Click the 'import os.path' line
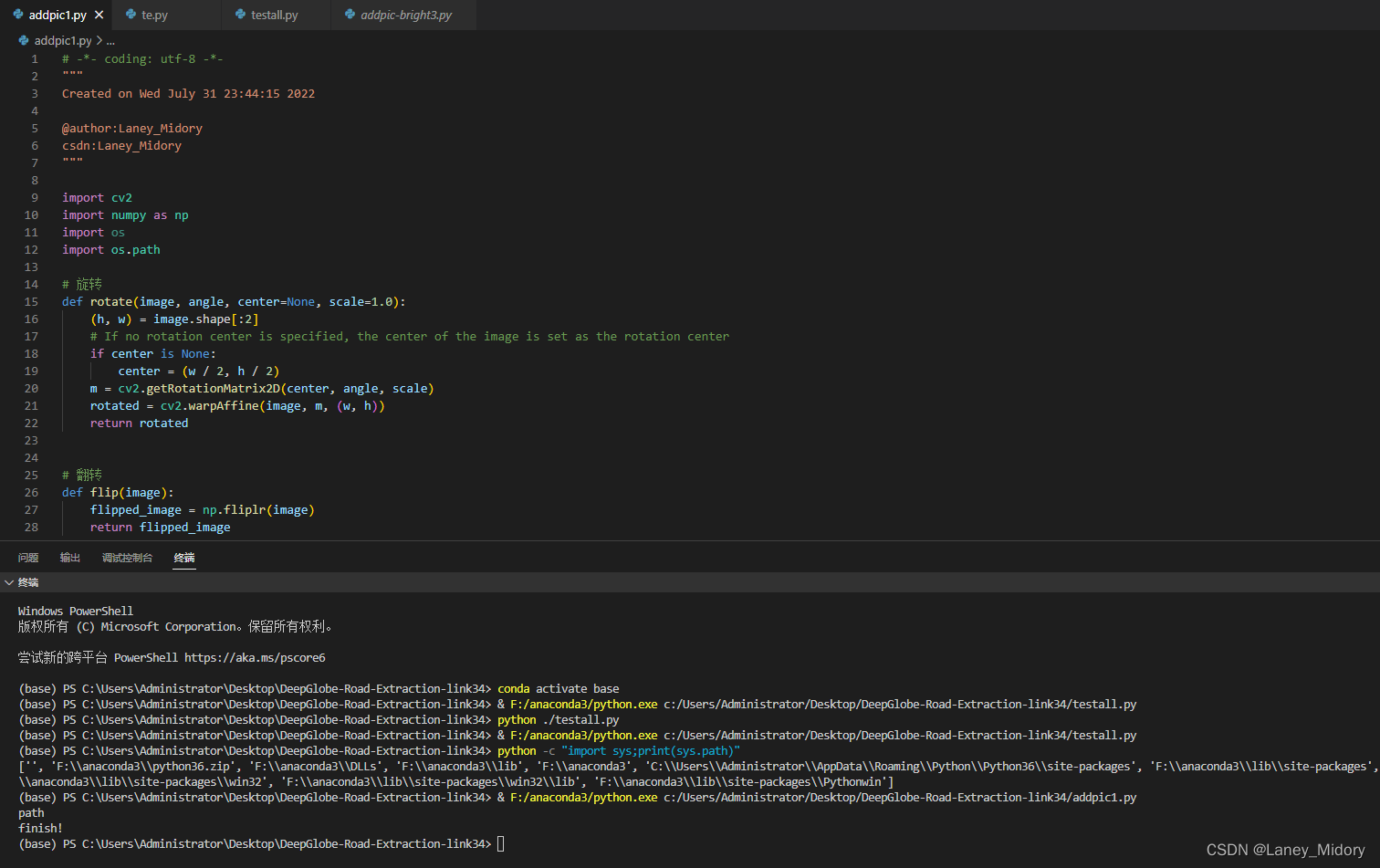Screen dimensions: 1380x868 pyautogui.click(x=111, y=249)
